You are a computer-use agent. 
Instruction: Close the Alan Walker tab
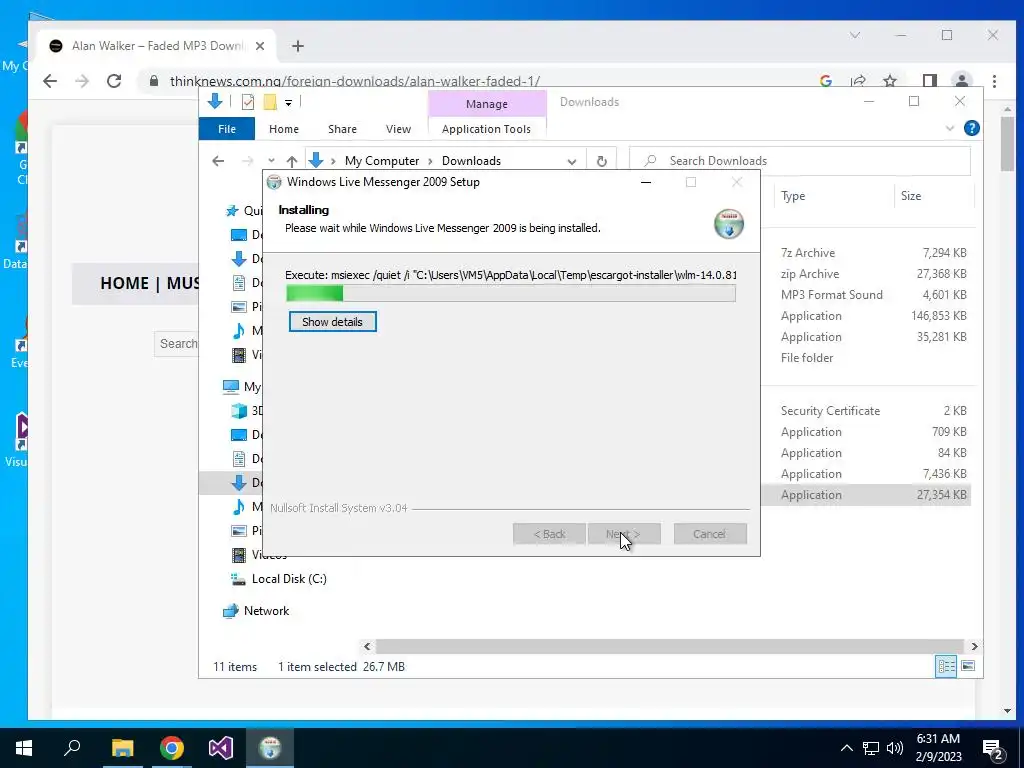(260, 46)
